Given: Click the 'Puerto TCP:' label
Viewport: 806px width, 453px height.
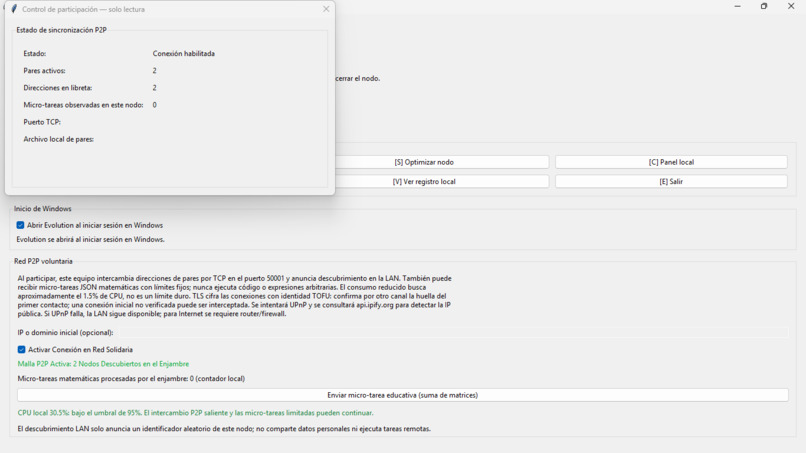Looking at the screenshot, I should tap(42, 122).
